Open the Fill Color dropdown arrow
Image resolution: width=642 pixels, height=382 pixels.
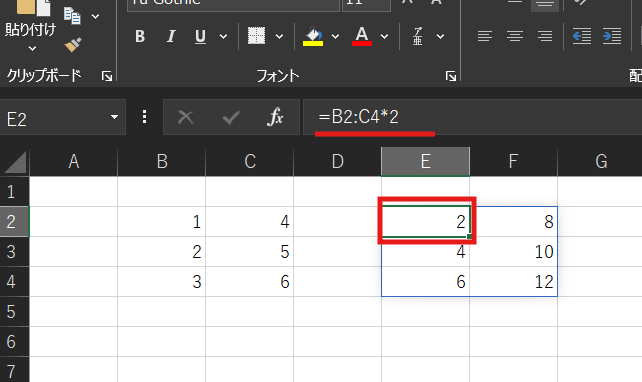click(x=335, y=36)
